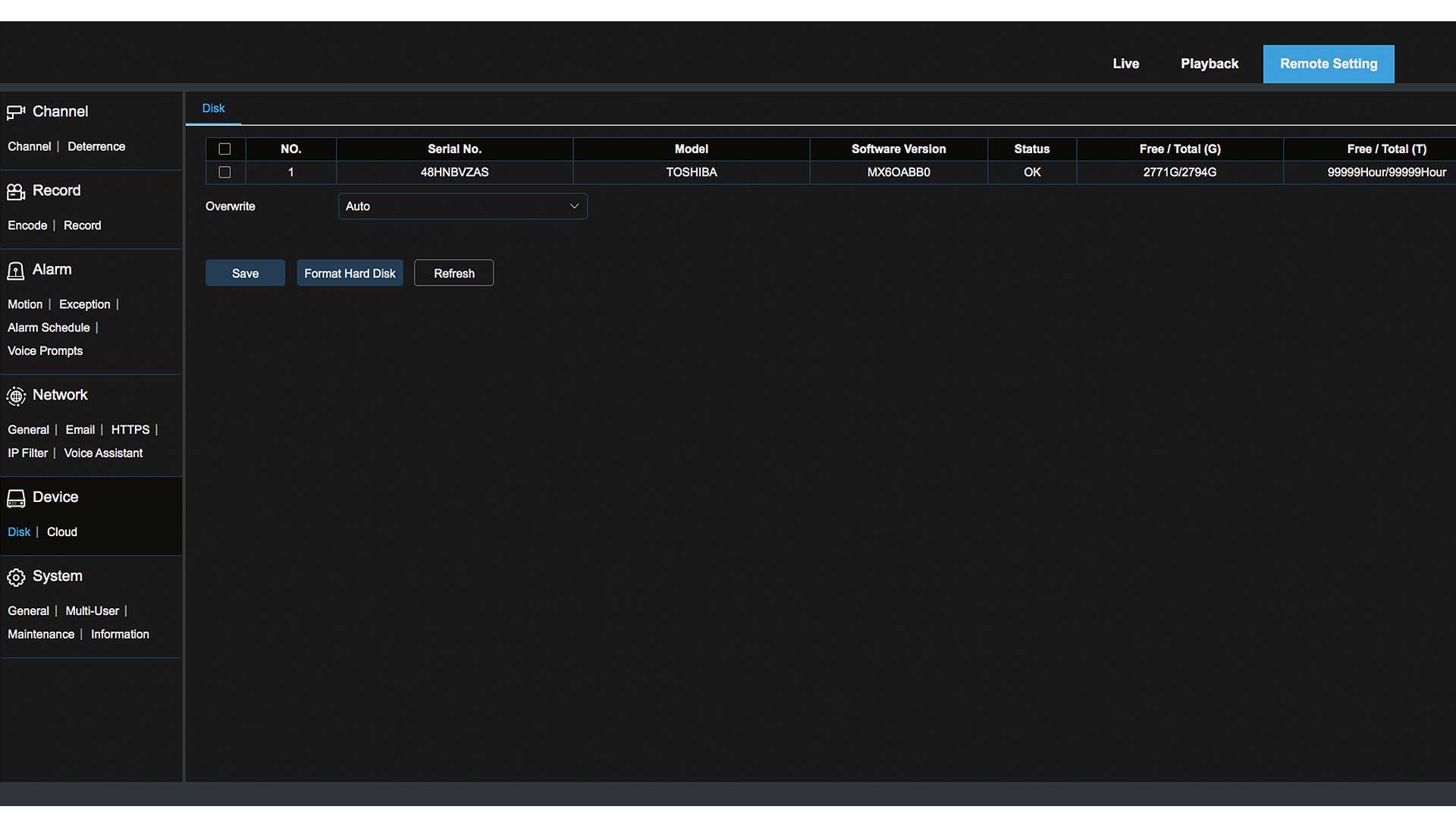Click the Channel monitor icon in sidebar

click(x=16, y=112)
